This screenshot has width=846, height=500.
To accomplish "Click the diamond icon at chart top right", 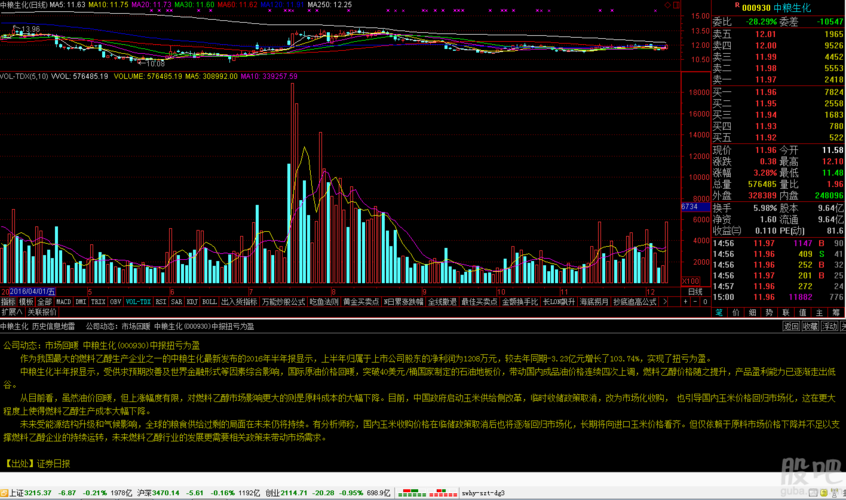I will tap(667, 5).
